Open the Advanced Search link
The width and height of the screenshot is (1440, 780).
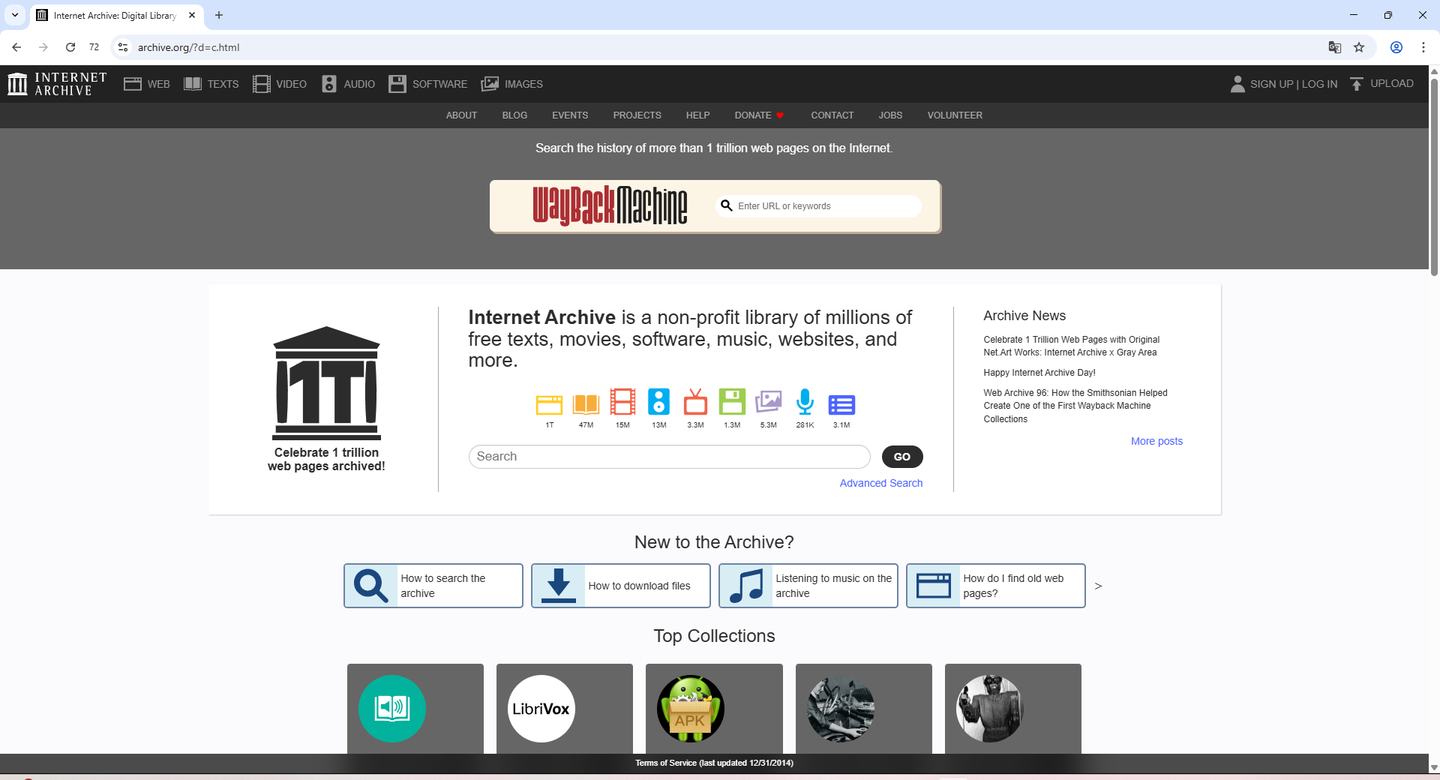881,483
